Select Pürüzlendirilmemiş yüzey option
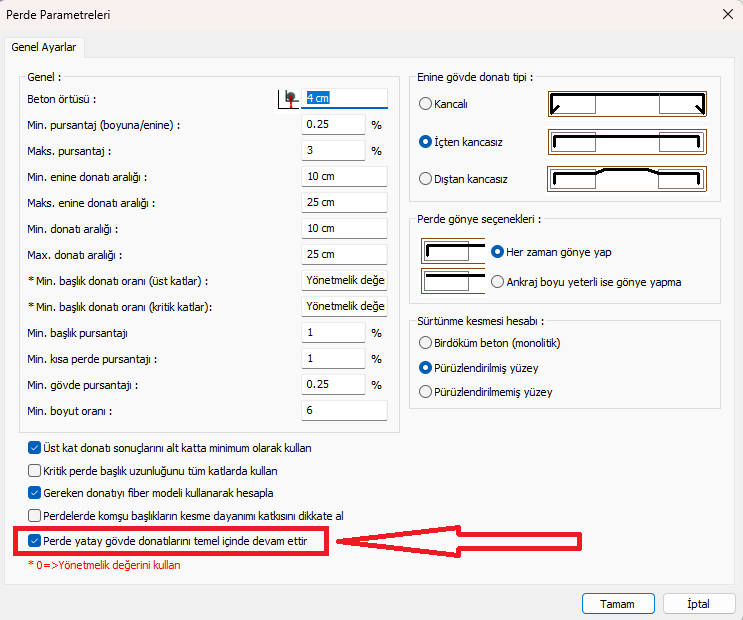The image size is (743, 620). [427, 392]
